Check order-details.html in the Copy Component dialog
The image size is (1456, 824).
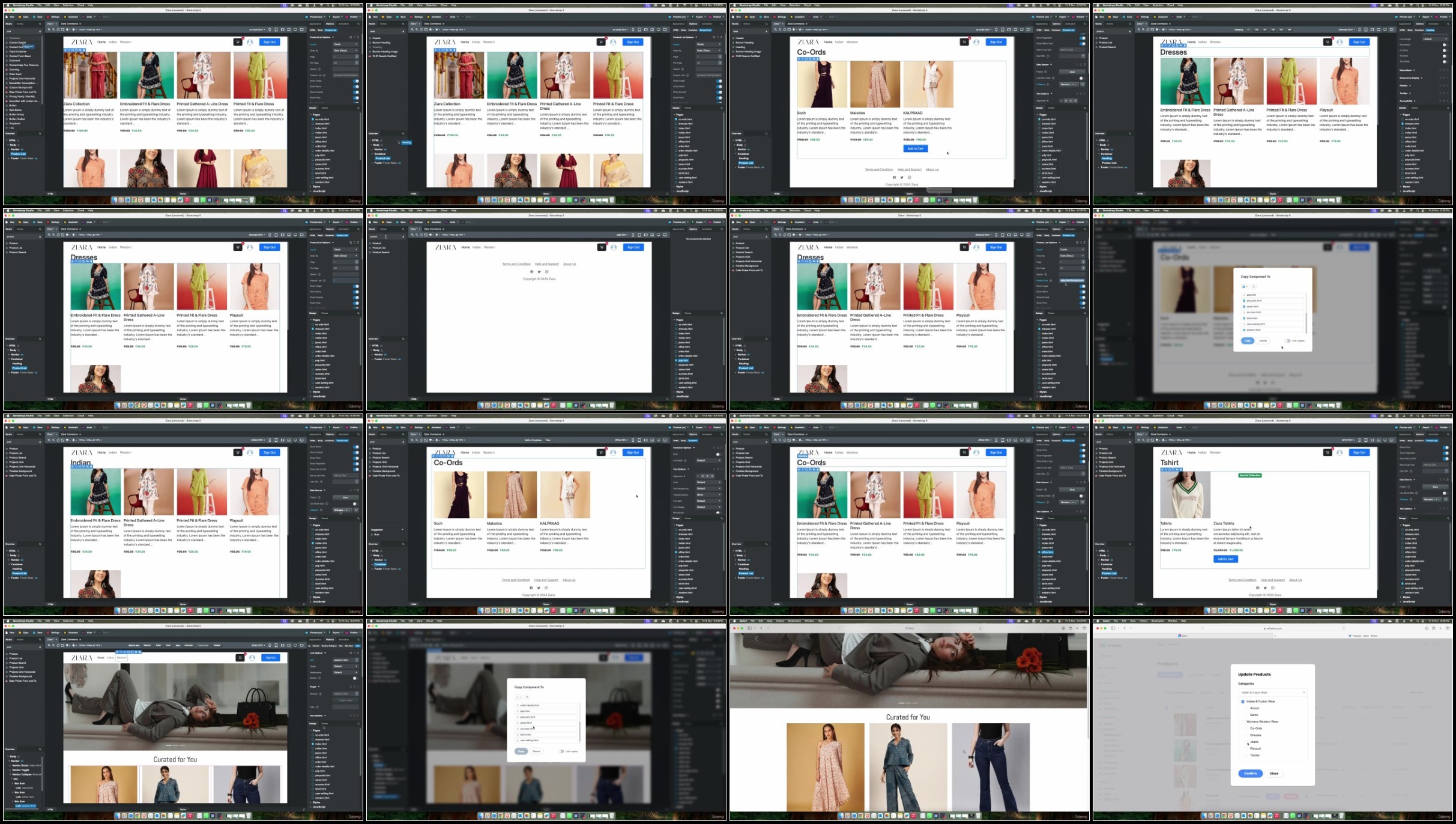(518, 705)
